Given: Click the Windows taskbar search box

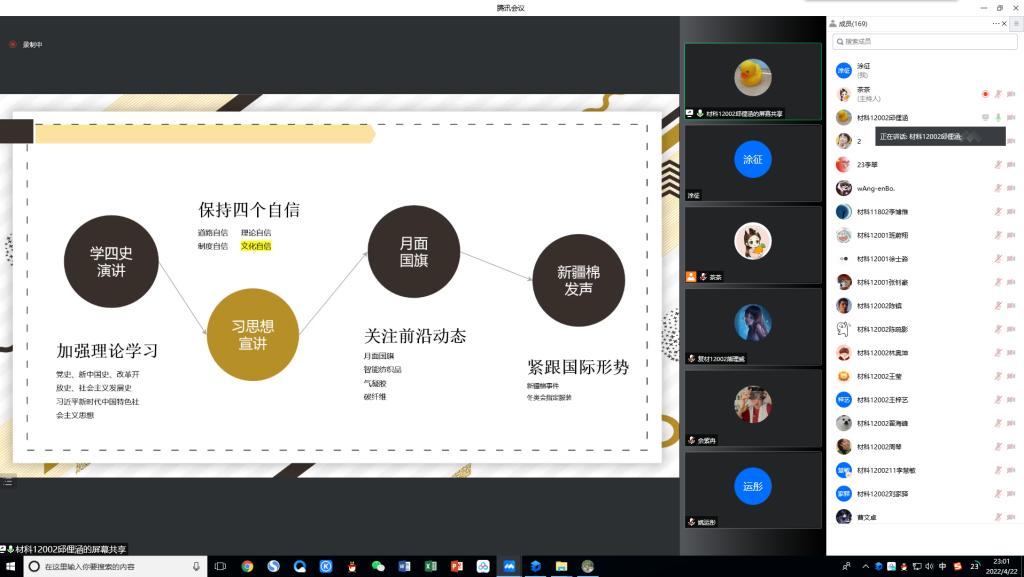Looking at the screenshot, I should 112,566.
